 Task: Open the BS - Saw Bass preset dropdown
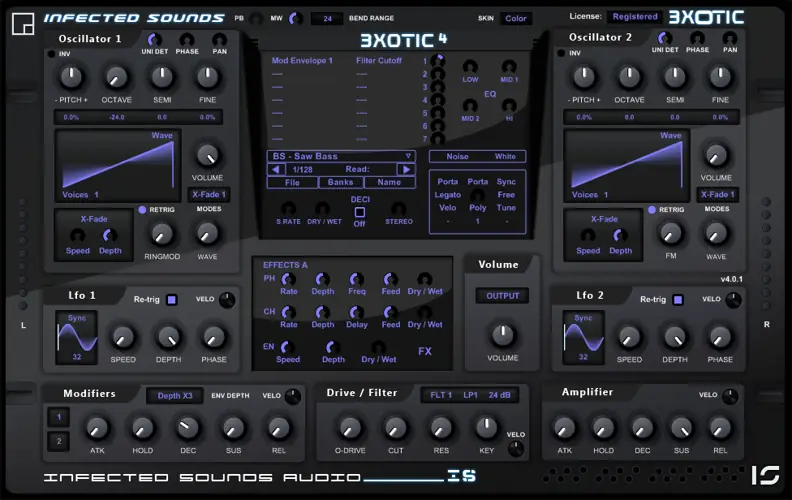(341, 156)
